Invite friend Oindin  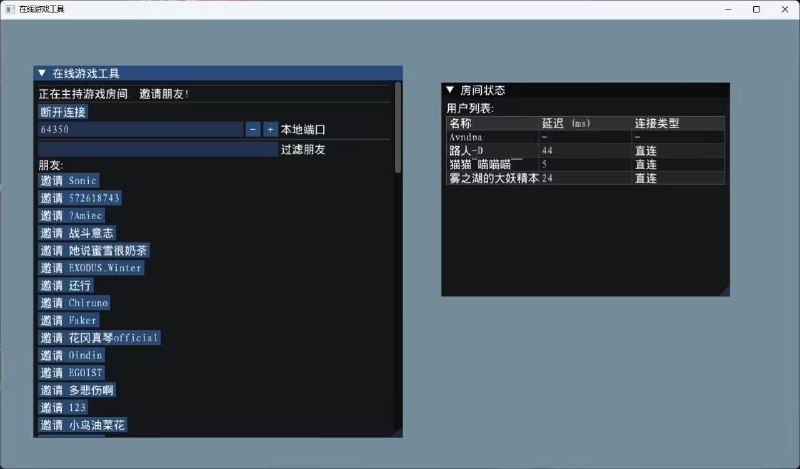(71, 355)
